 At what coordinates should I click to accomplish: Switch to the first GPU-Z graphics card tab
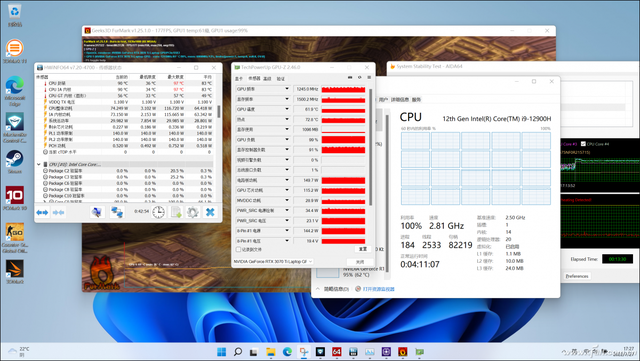[239, 78]
